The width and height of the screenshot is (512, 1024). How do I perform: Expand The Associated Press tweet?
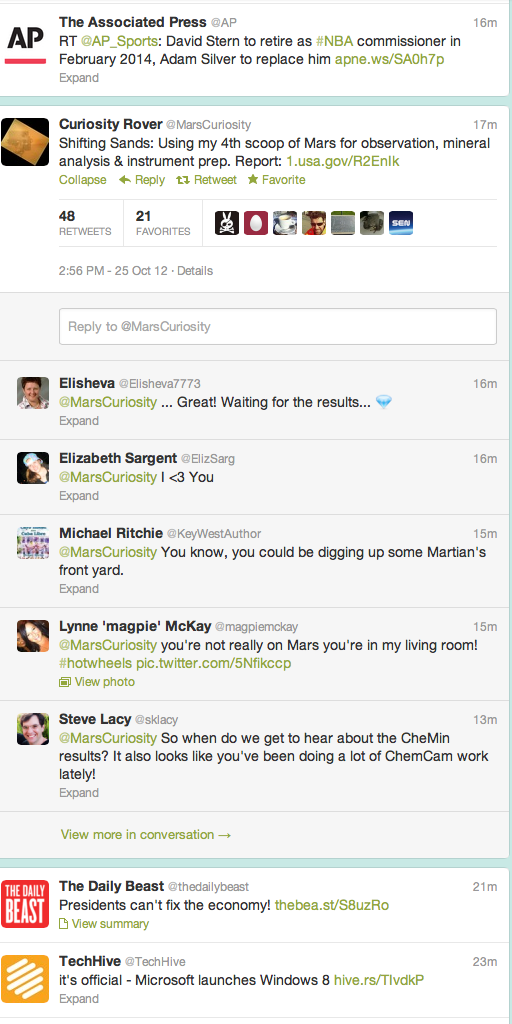coord(79,78)
